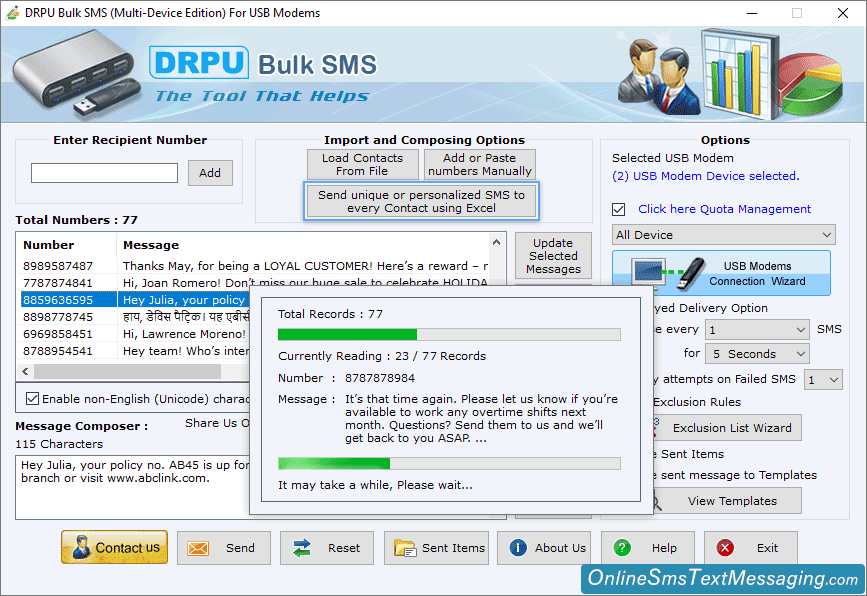Click the USB modem connection monitor icon

pos(649,271)
